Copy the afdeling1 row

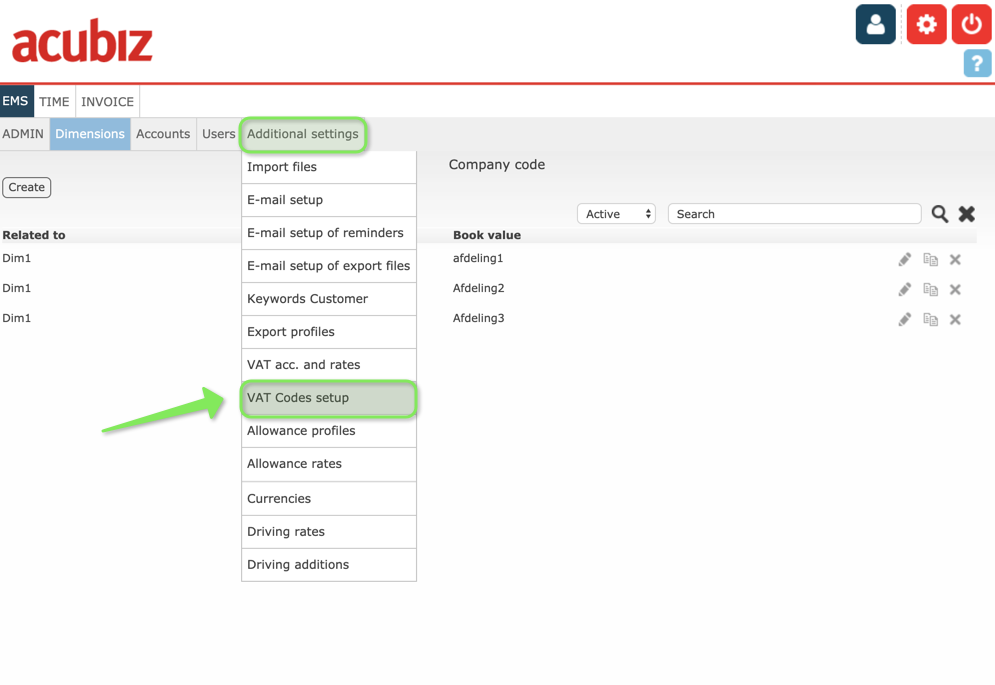coord(930,259)
